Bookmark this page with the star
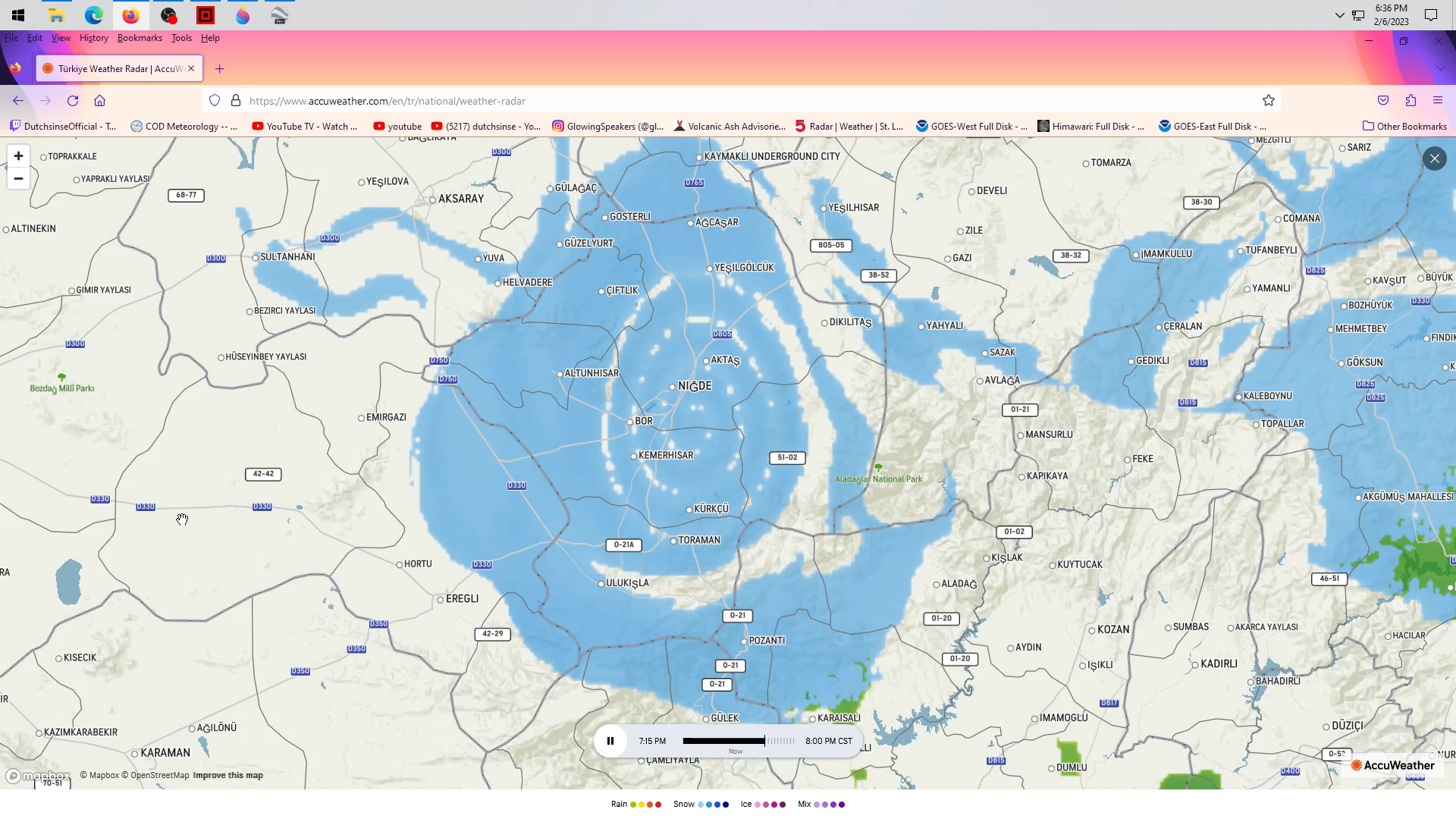This screenshot has width=1456, height=819. 1269,101
